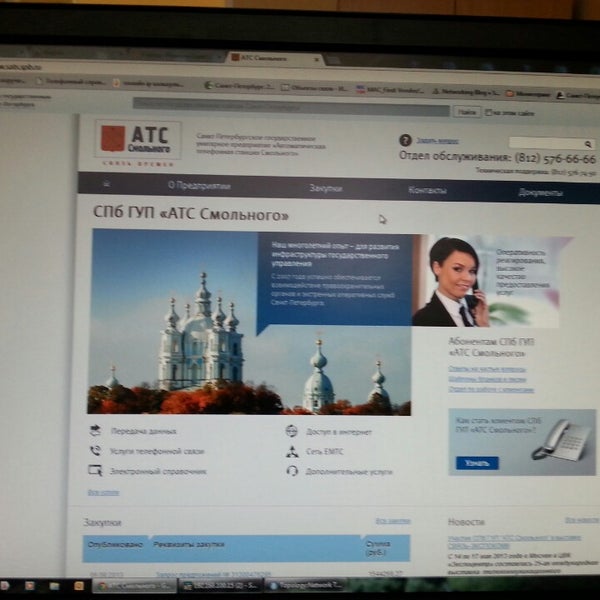Close the ATC Смольного browser tab
600x600 pixels.
click(x=317, y=60)
